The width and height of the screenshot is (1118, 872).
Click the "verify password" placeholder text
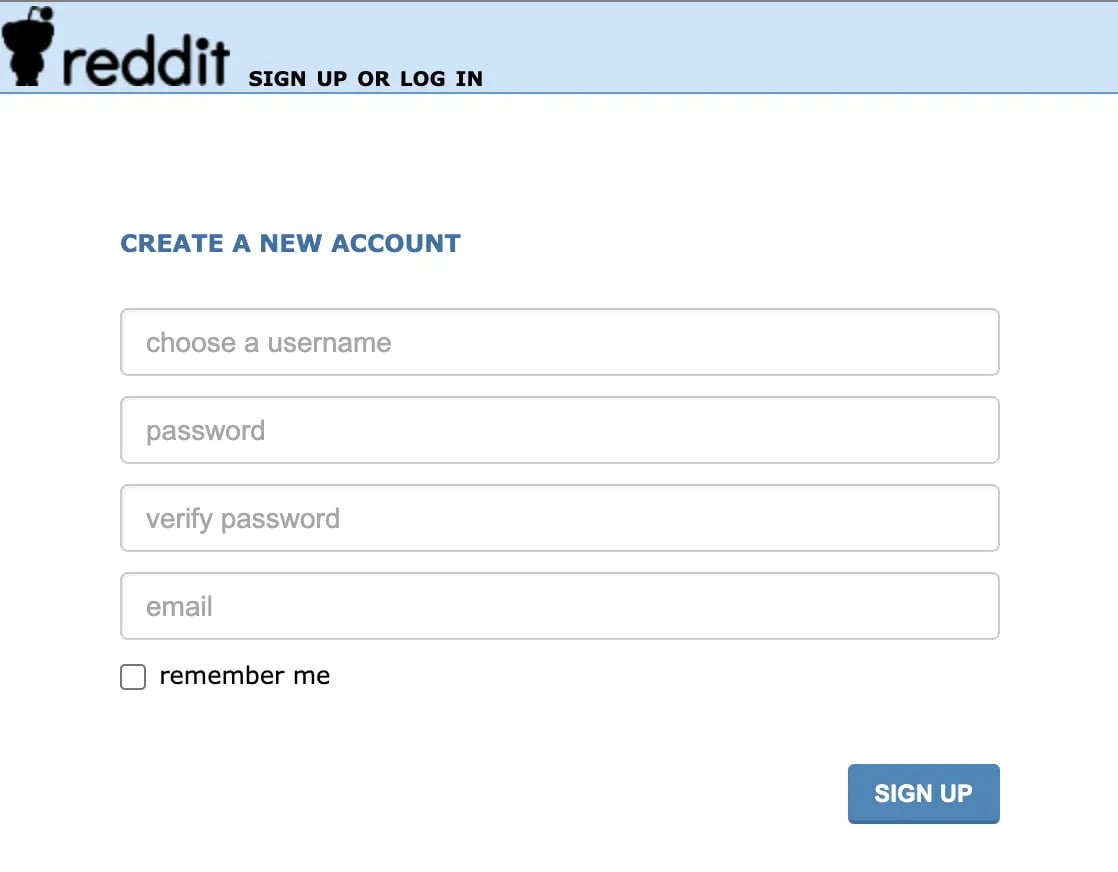pyautogui.click(x=242, y=519)
